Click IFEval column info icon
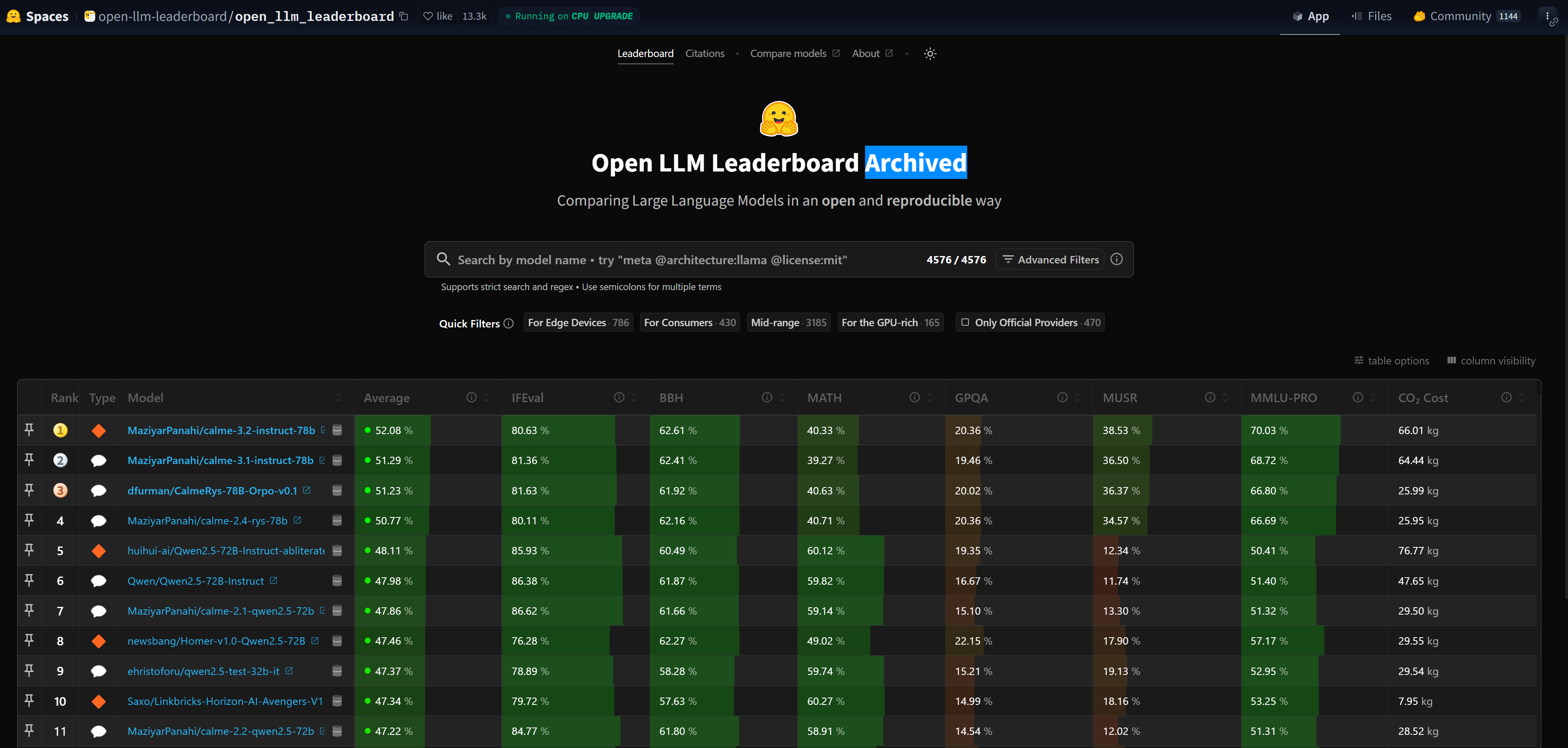The width and height of the screenshot is (1568, 748). [619, 398]
